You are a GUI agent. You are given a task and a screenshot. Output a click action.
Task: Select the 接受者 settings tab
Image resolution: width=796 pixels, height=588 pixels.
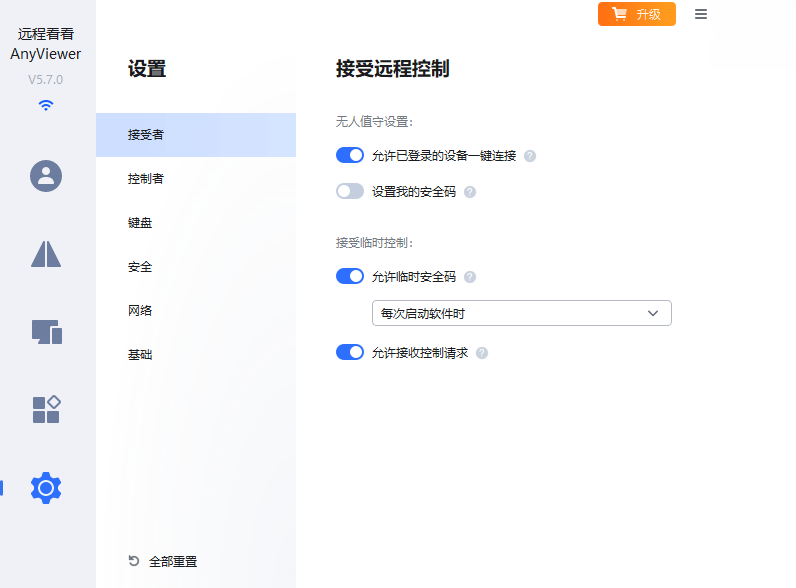(196, 135)
